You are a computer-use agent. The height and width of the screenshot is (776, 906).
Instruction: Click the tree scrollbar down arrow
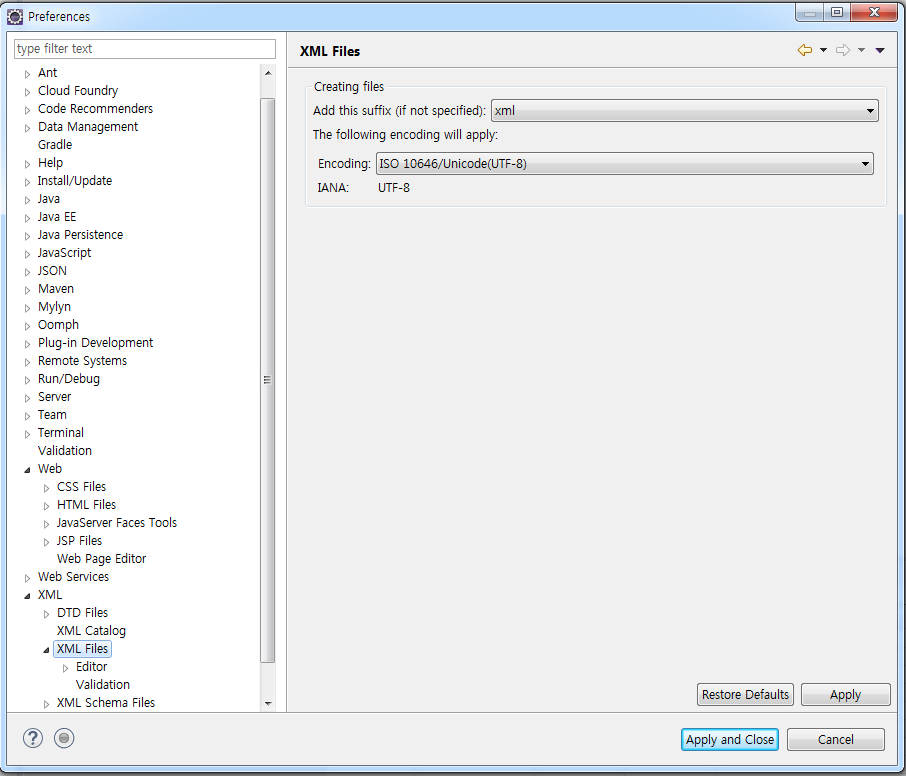[268, 703]
